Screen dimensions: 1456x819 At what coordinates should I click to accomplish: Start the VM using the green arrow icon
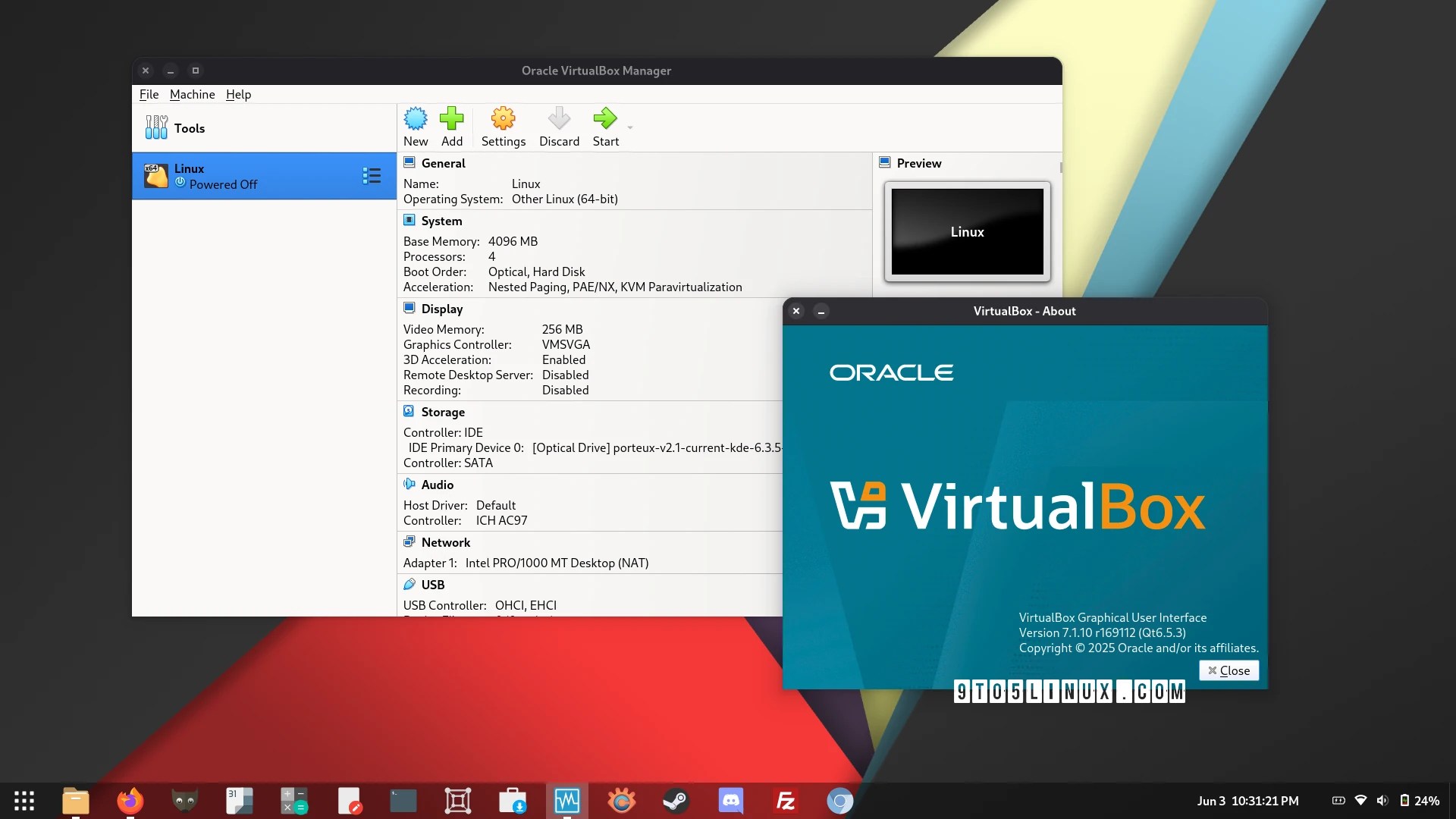(605, 119)
